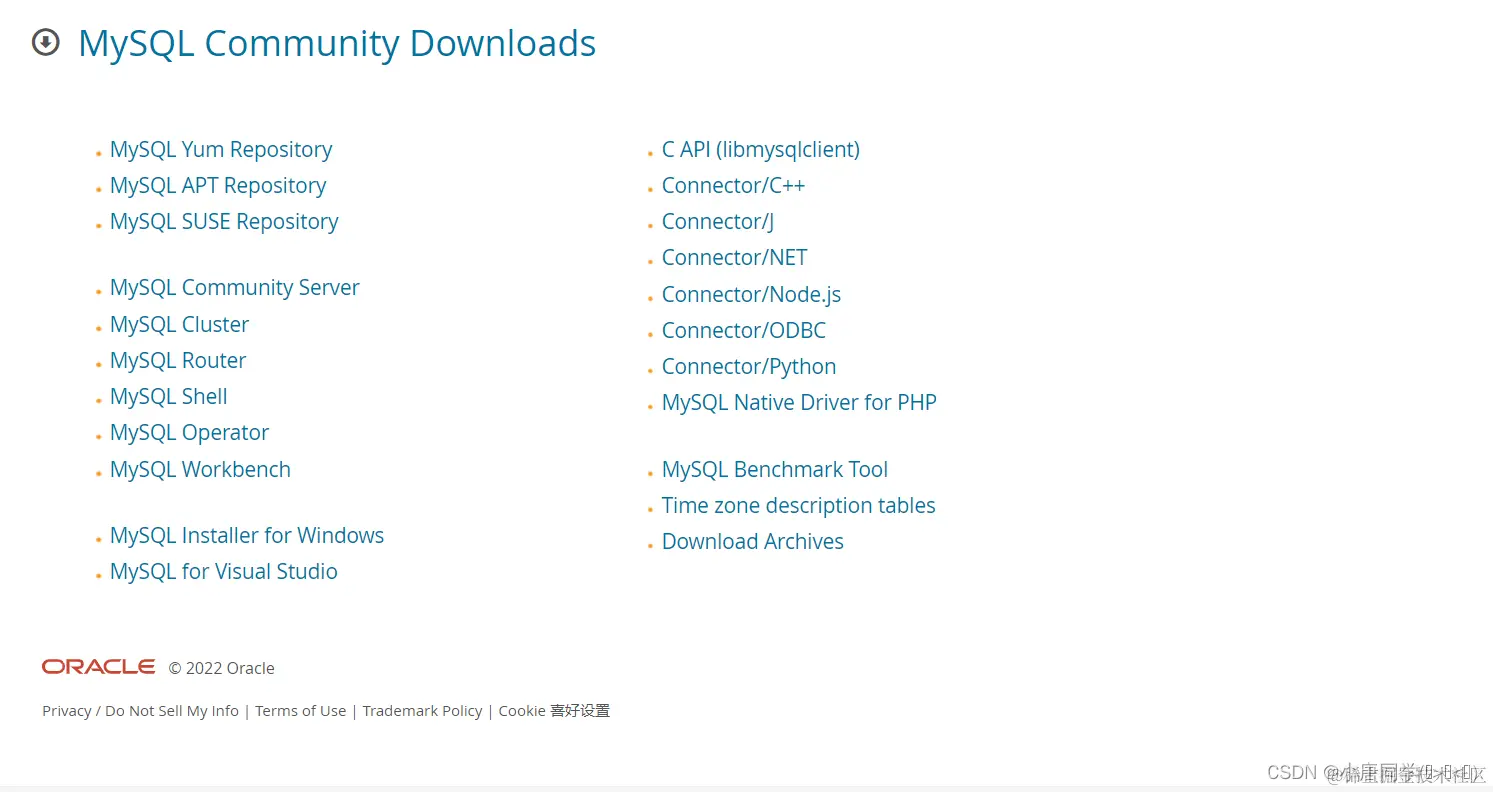The width and height of the screenshot is (1493, 792).
Task: Open the MySQL Router link
Action: pos(178,360)
